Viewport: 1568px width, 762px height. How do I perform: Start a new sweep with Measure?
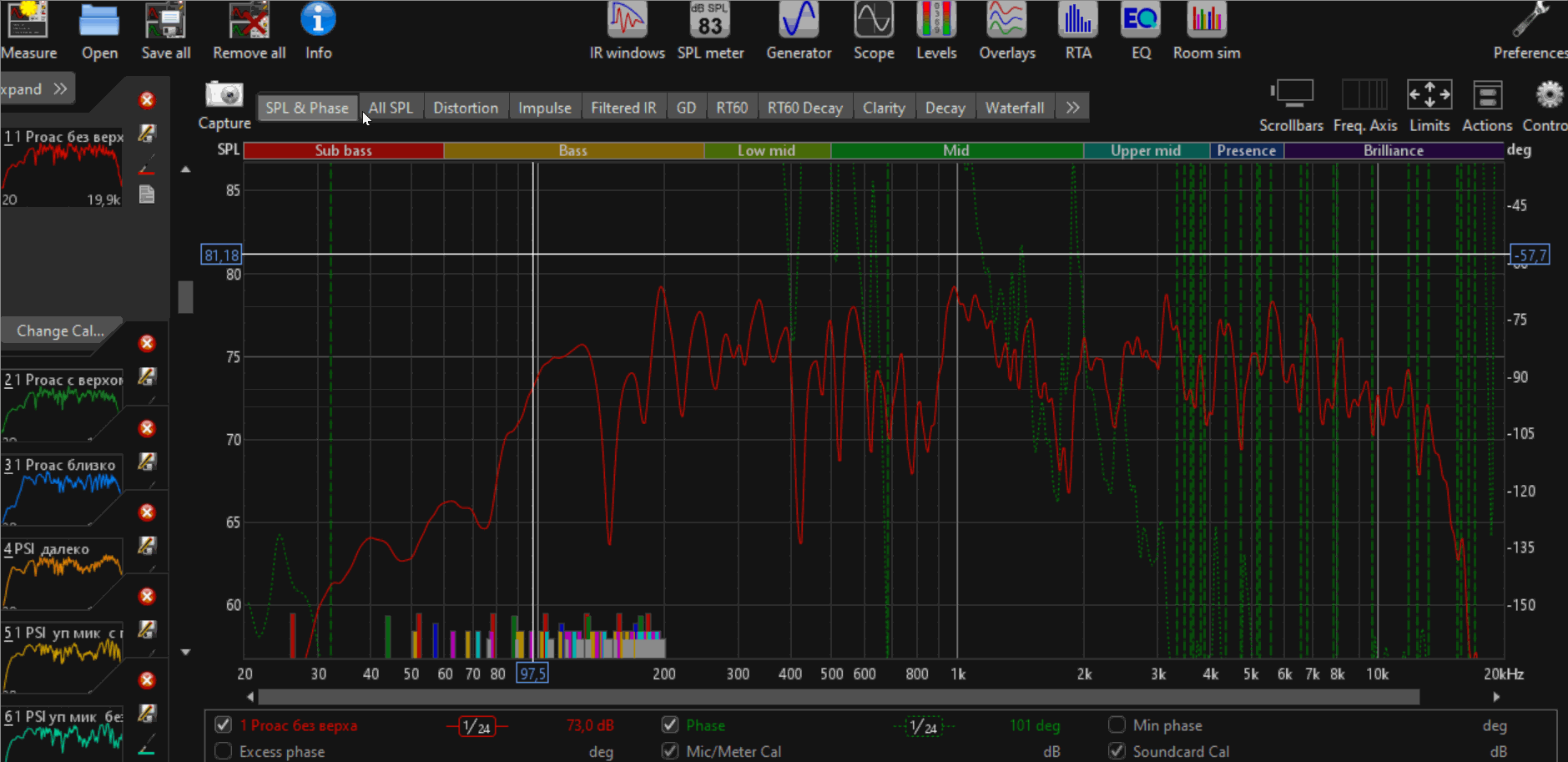(x=28, y=32)
